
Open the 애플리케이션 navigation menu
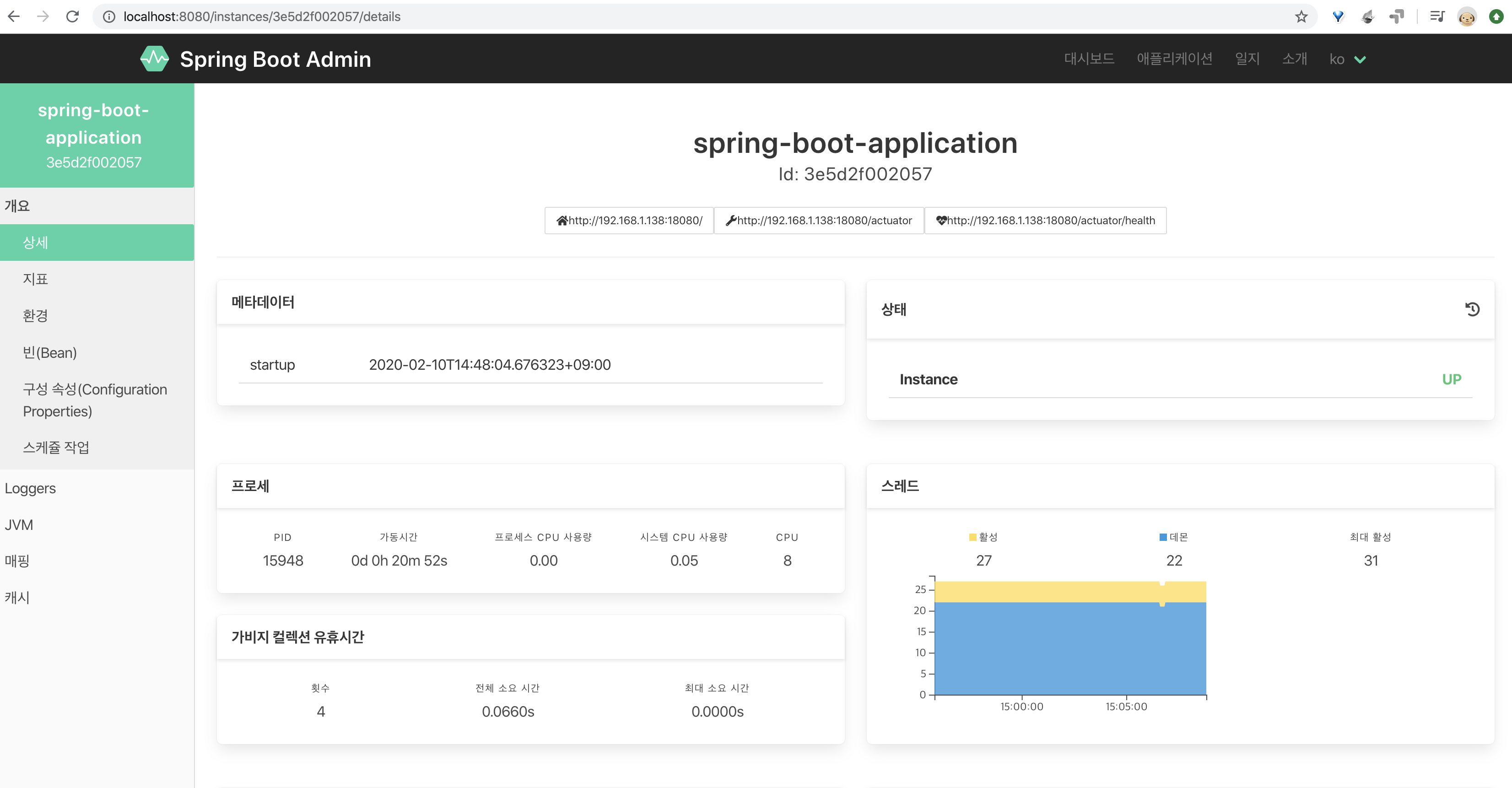[x=1174, y=59]
